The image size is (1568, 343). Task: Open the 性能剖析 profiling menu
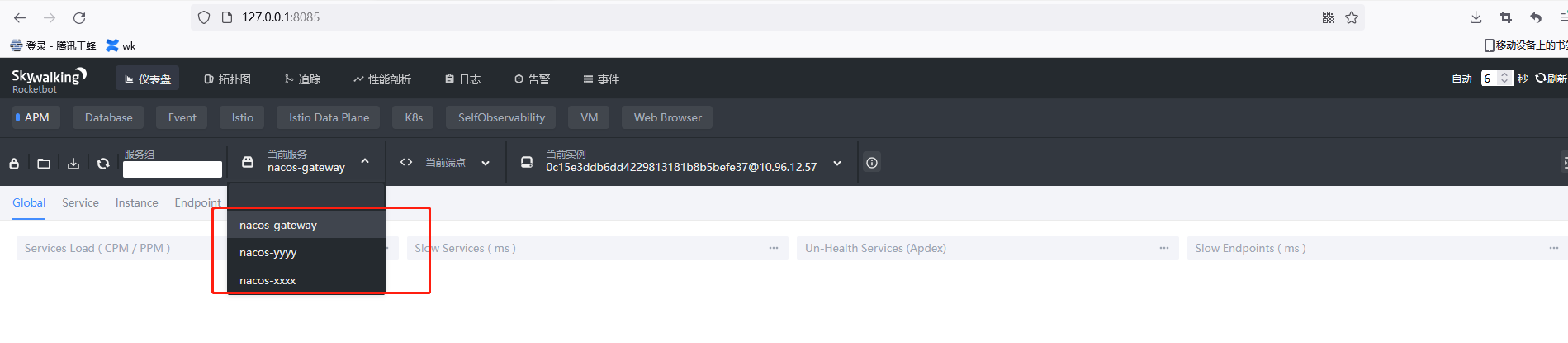tap(382, 79)
